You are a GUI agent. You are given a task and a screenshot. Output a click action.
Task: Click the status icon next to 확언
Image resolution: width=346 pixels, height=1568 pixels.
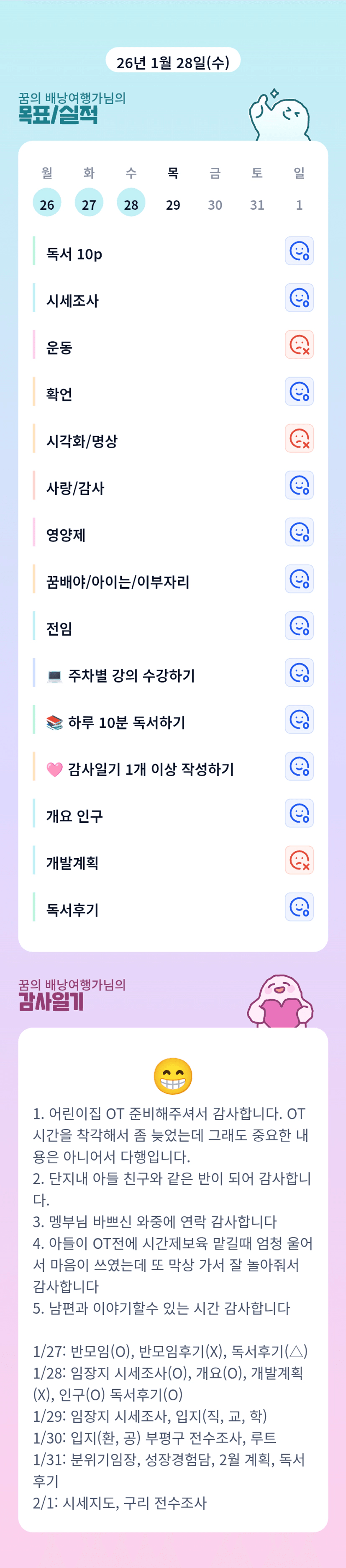(299, 391)
